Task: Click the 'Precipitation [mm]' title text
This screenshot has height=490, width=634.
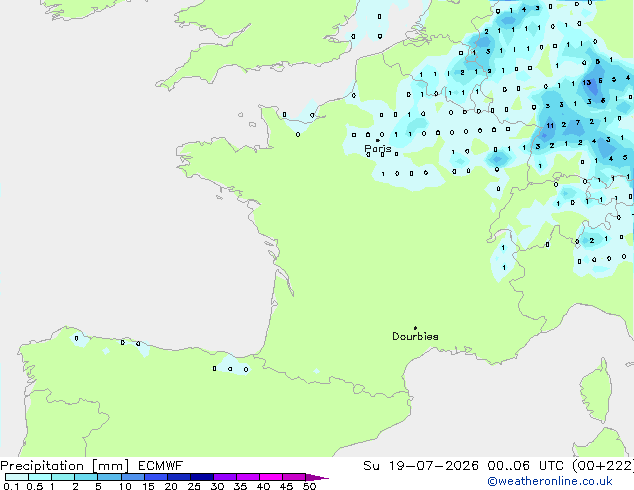Action: (x=65, y=466)
